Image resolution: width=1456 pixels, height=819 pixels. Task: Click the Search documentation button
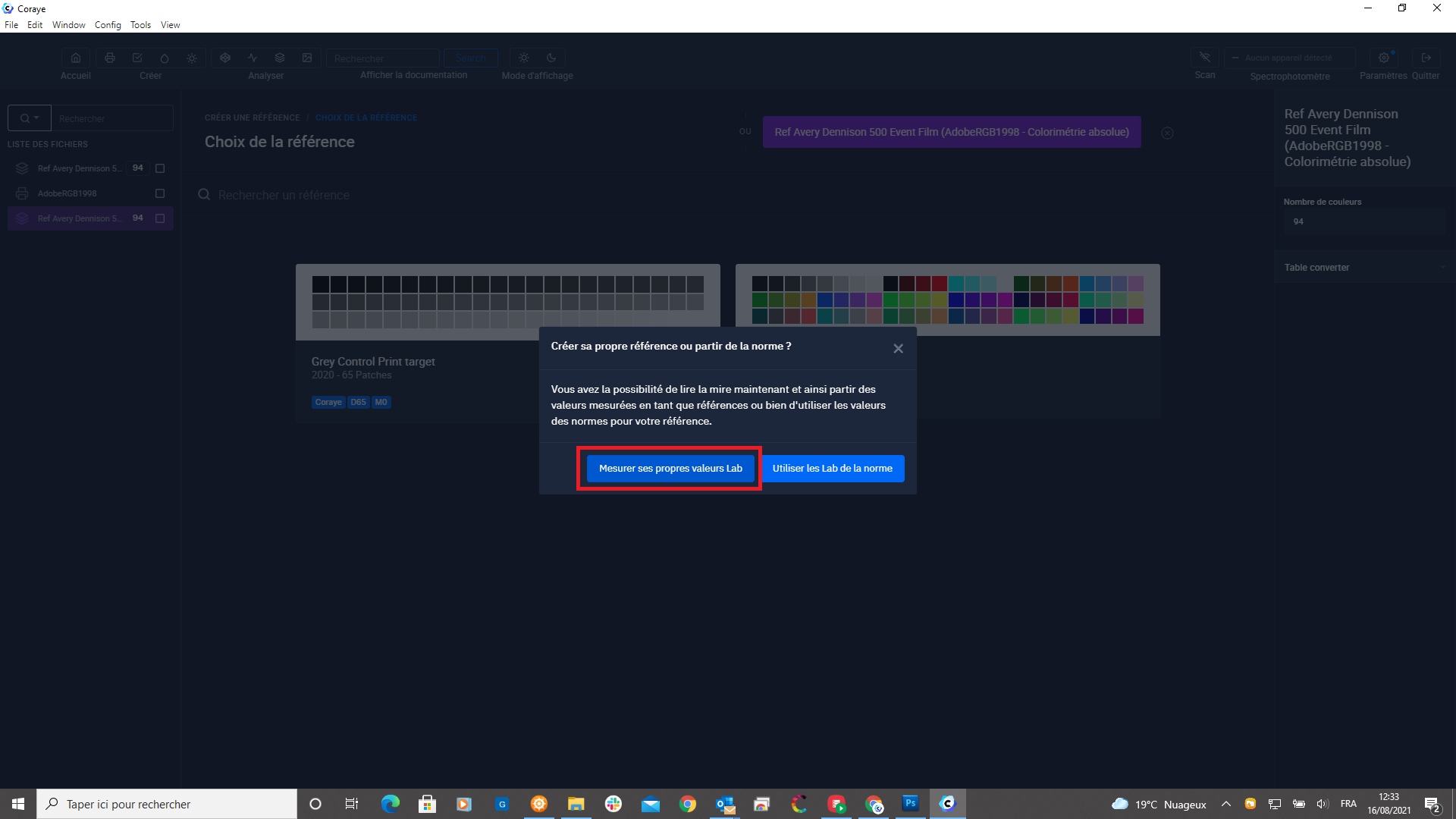471,58
